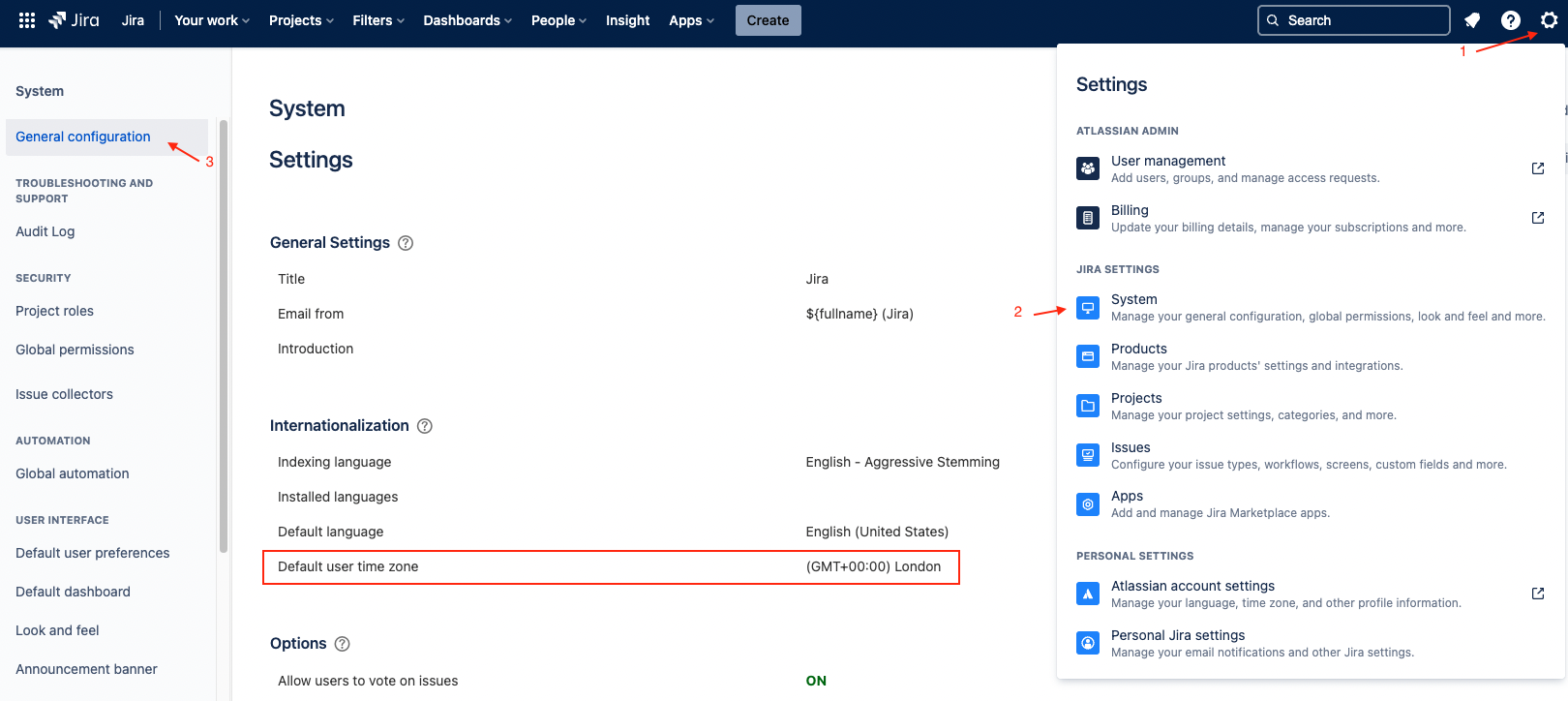The image size is (1568, 701).
Task: Click the Atlassian account settings icon
Action: coord(1088,594)
